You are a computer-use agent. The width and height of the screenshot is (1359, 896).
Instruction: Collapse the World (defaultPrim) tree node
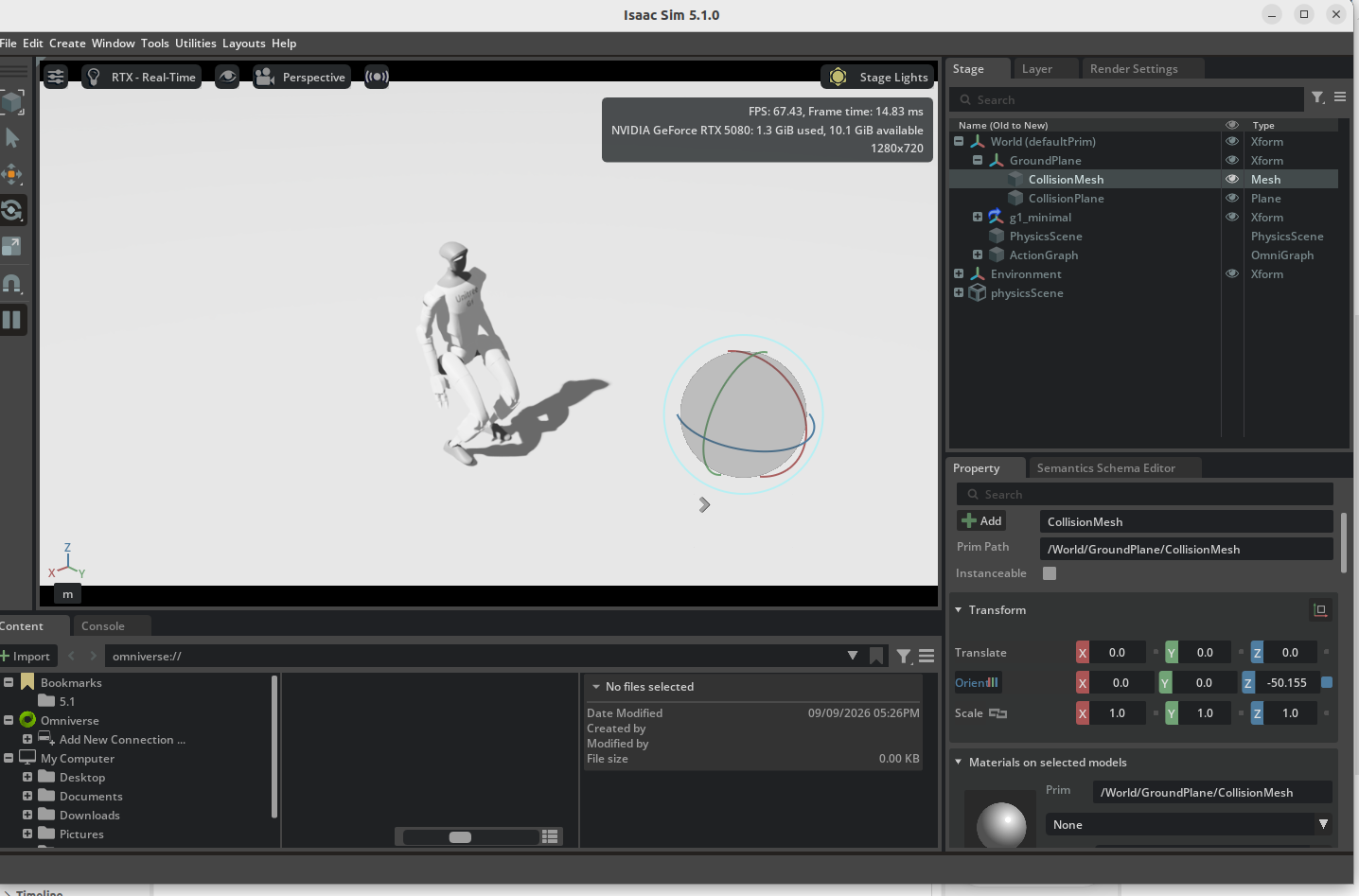pyautogui.click(x=959, y=141)
